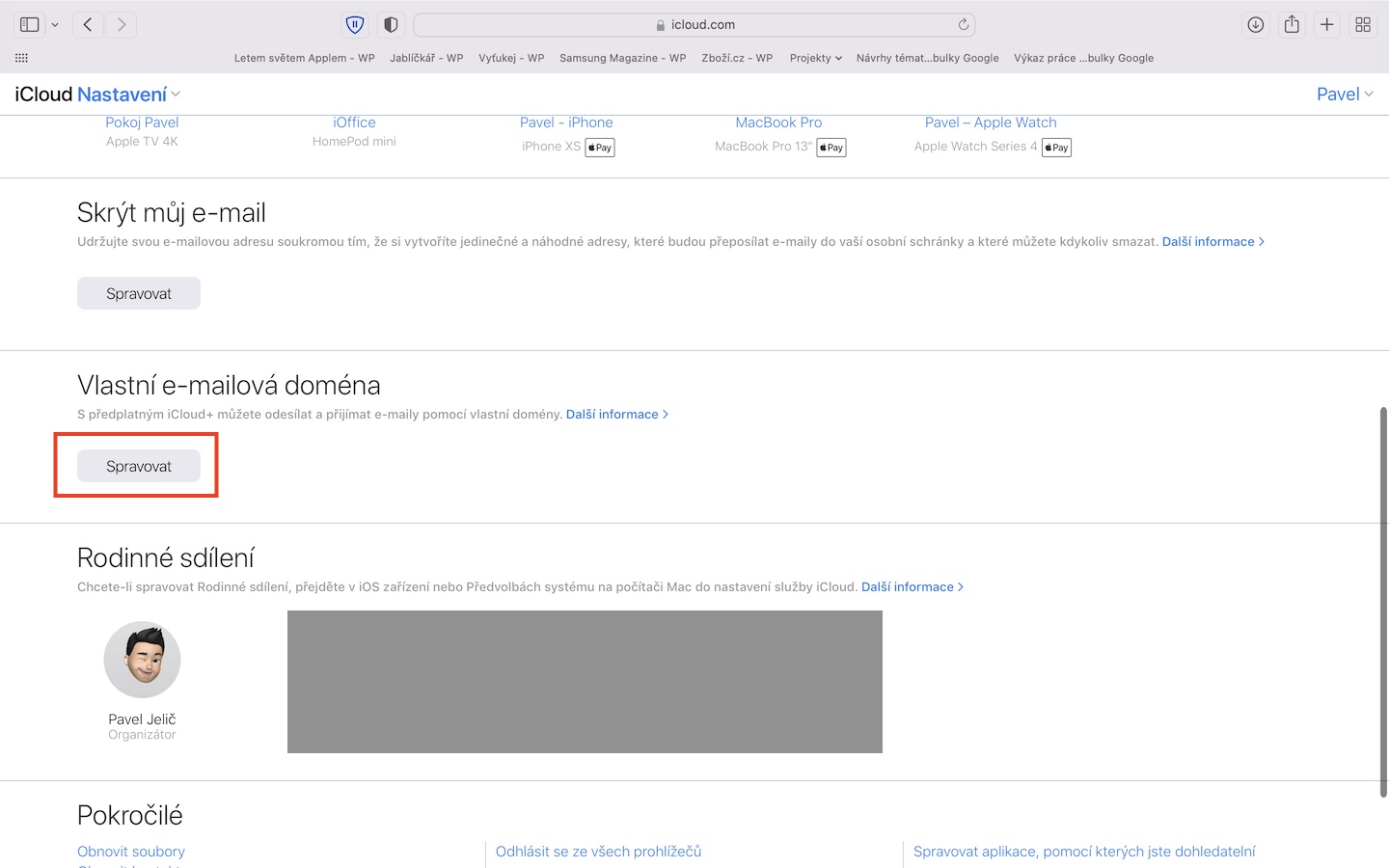Viewport: 1389px width, 868px height.
Task: Open the Letem světem Applem - WP bookmark
Action: pyautogui.click(x=305, y=58)
